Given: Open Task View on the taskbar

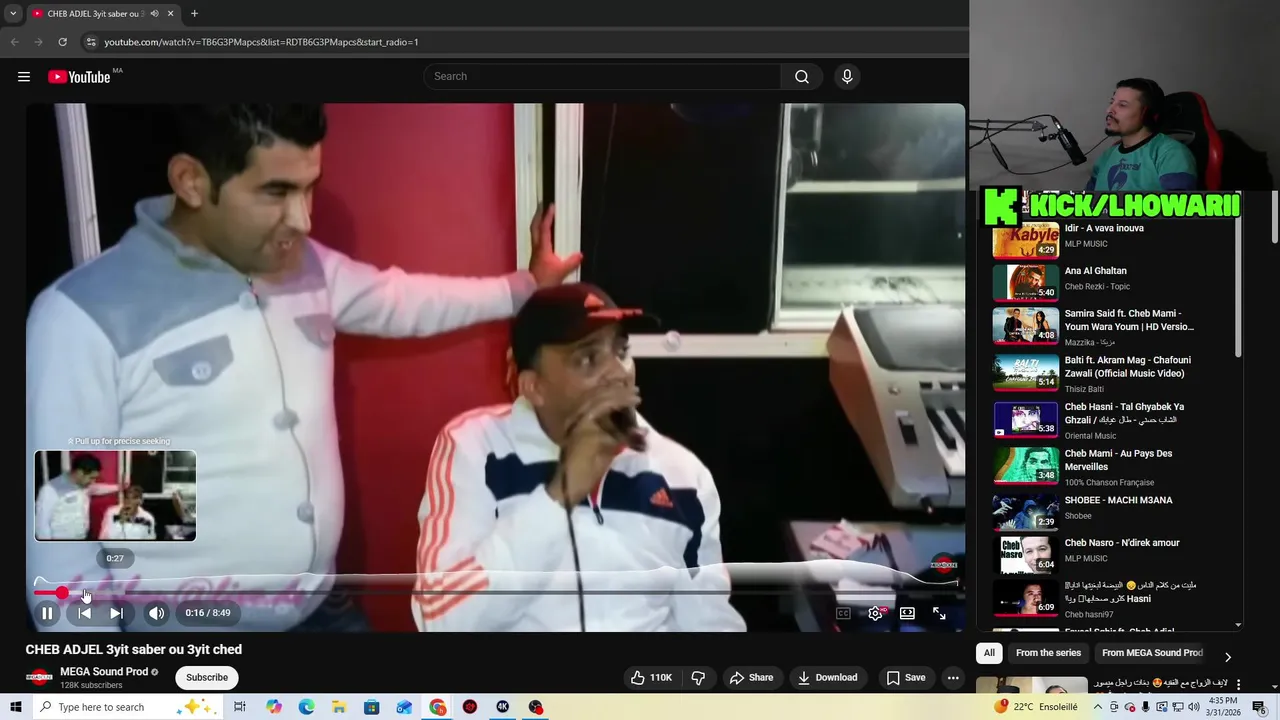Looking at the screenshot, I should coord(240,707).
